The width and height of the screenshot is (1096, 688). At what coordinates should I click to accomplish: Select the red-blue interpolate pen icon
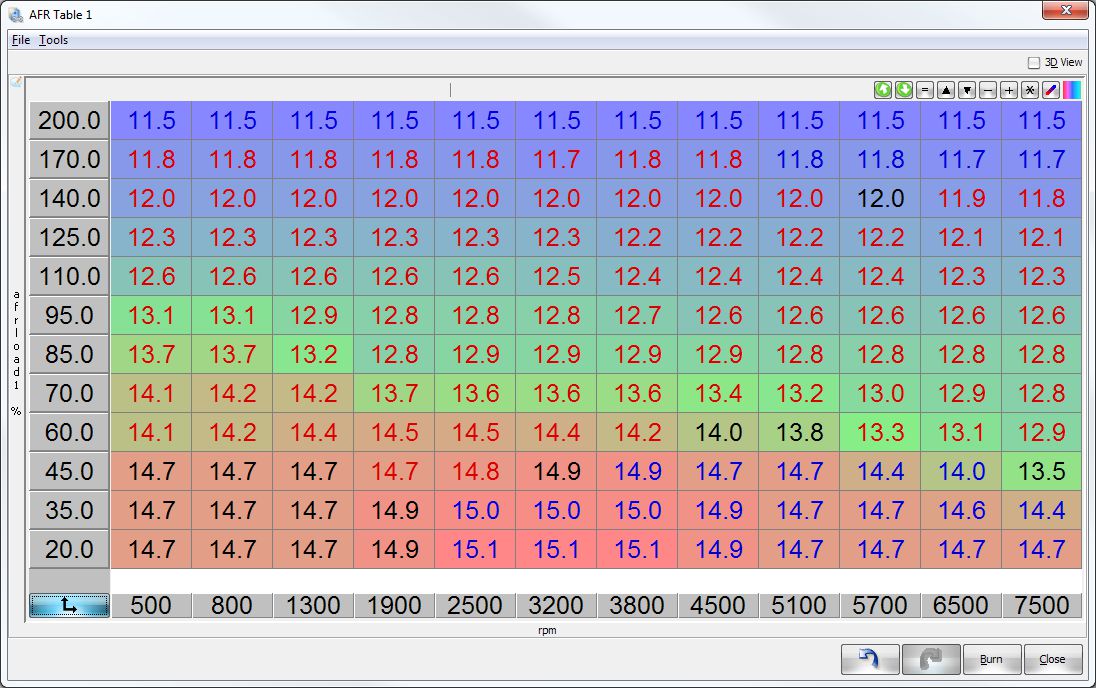1051,90
